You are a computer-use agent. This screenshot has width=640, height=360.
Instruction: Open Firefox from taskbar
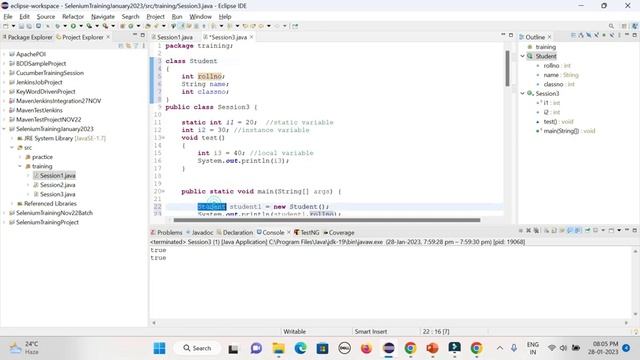pos(366,348)
